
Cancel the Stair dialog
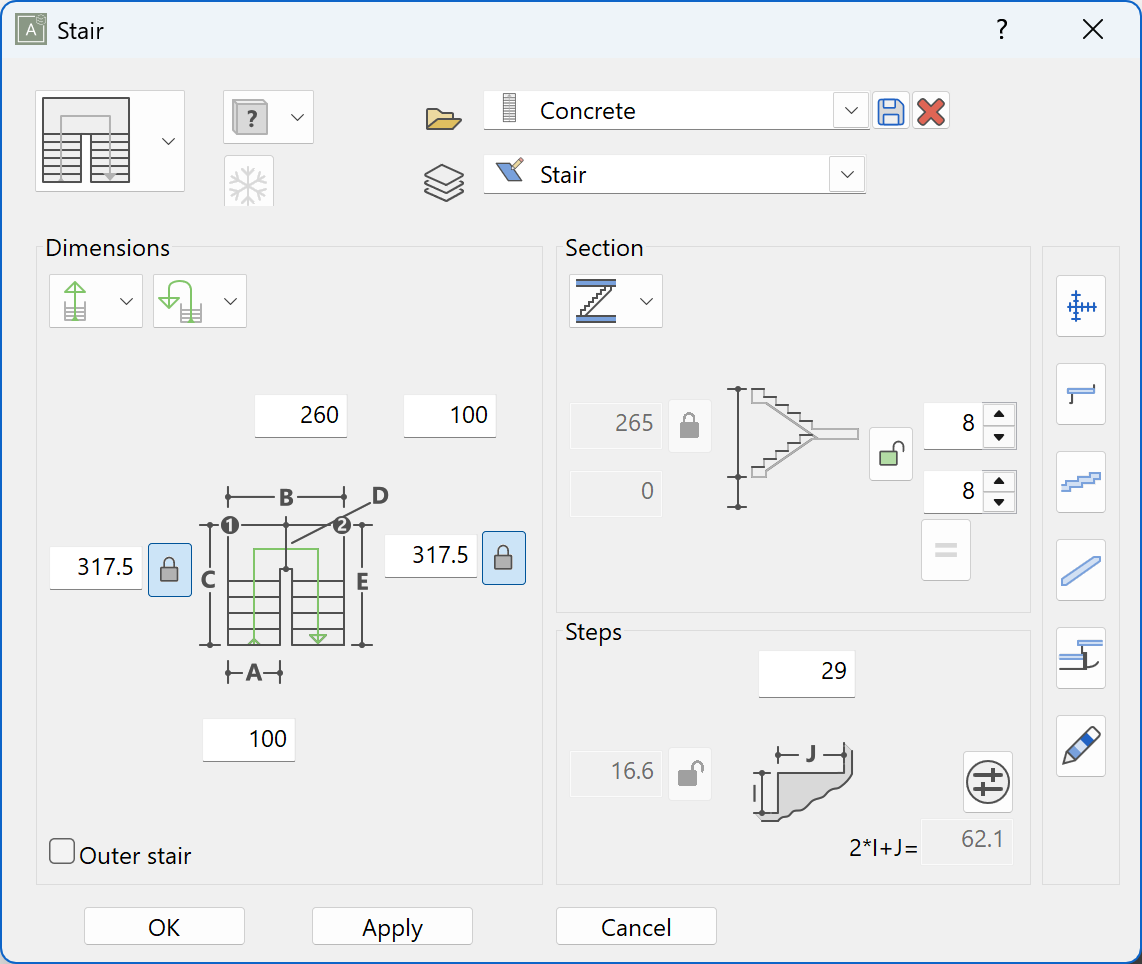point(636,926)
